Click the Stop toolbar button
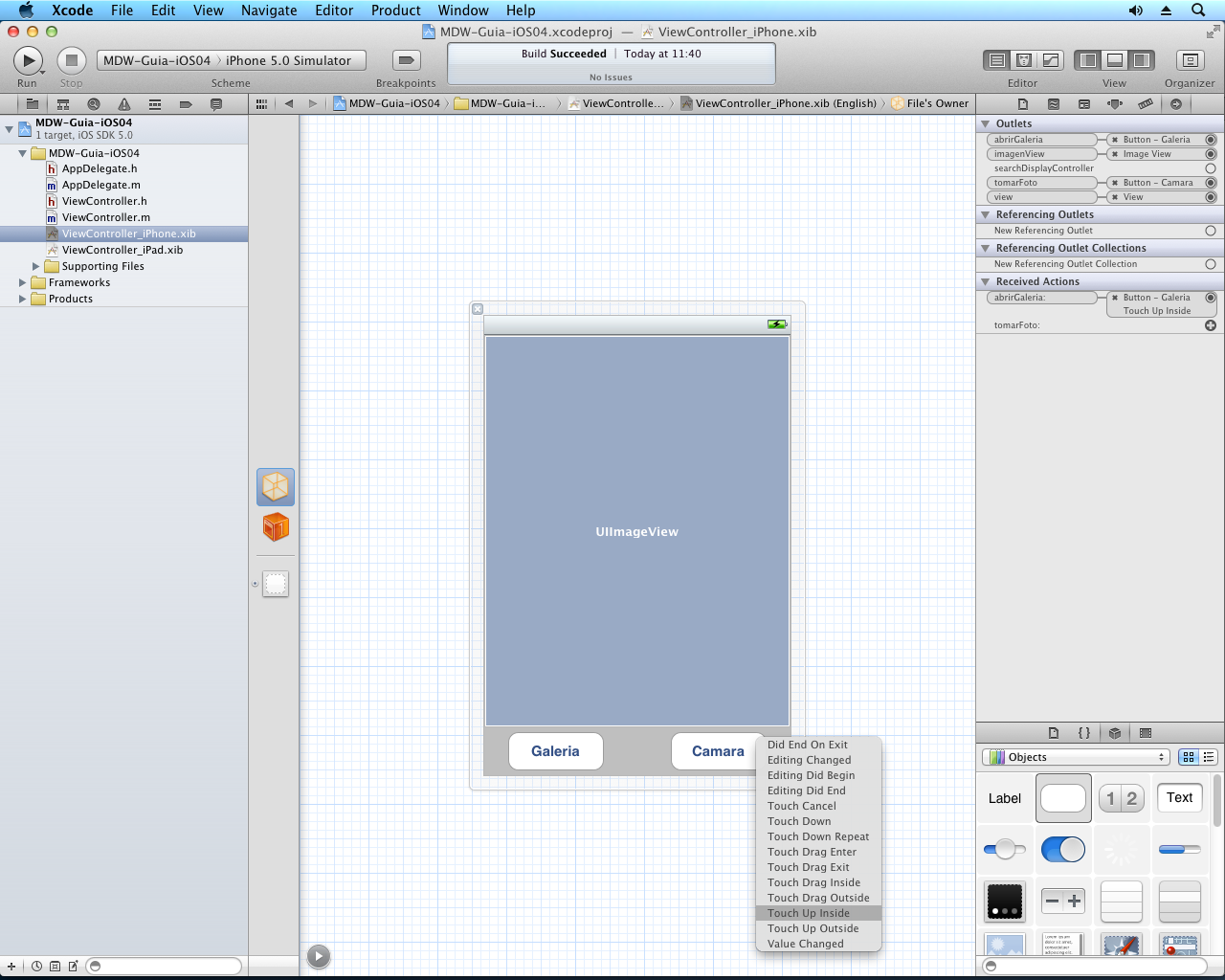Image resolution: width=1225 pixels, height=980 pixels. [x=71, y=60]
